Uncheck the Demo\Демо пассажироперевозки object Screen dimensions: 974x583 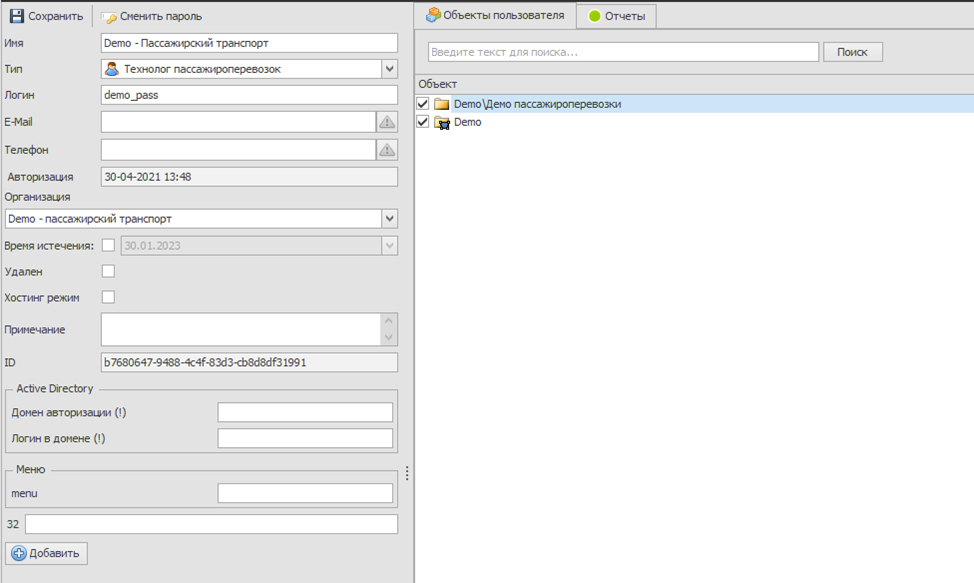coord(423,104)
